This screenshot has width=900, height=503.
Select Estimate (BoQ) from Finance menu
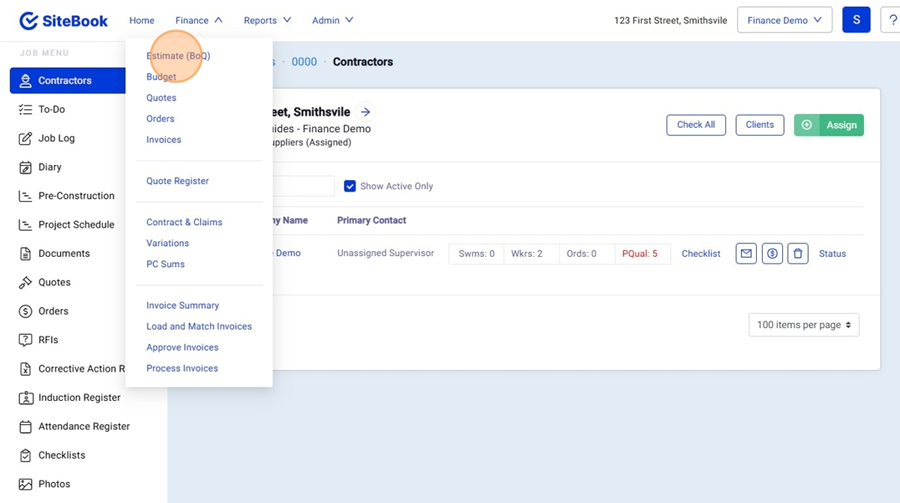tap(178, 56)
